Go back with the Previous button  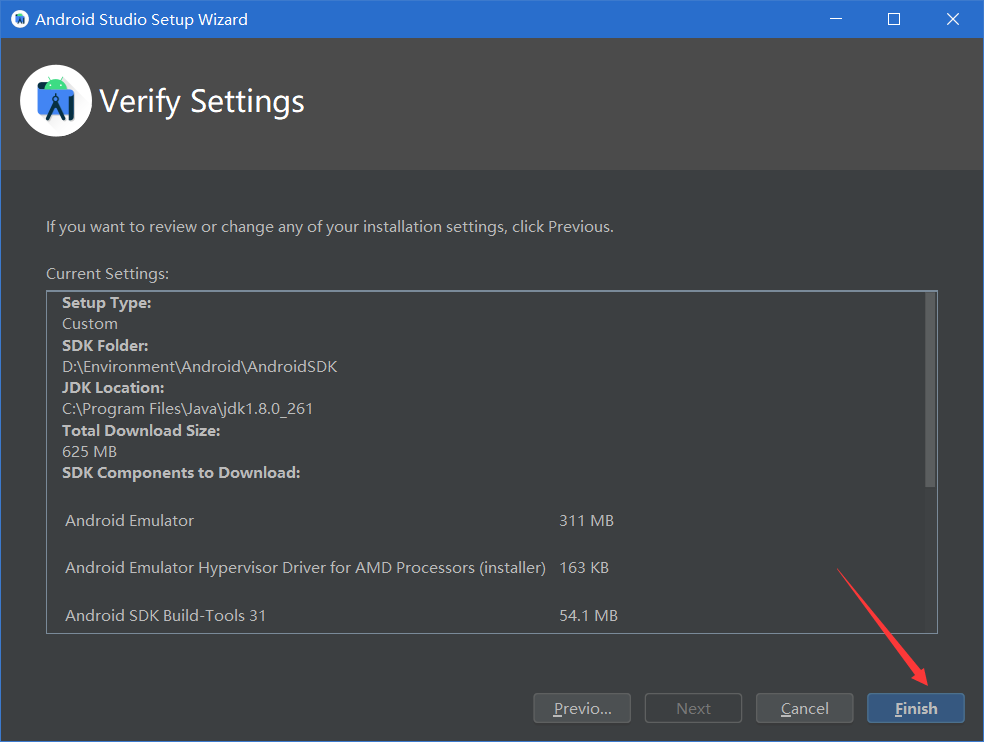582,708
